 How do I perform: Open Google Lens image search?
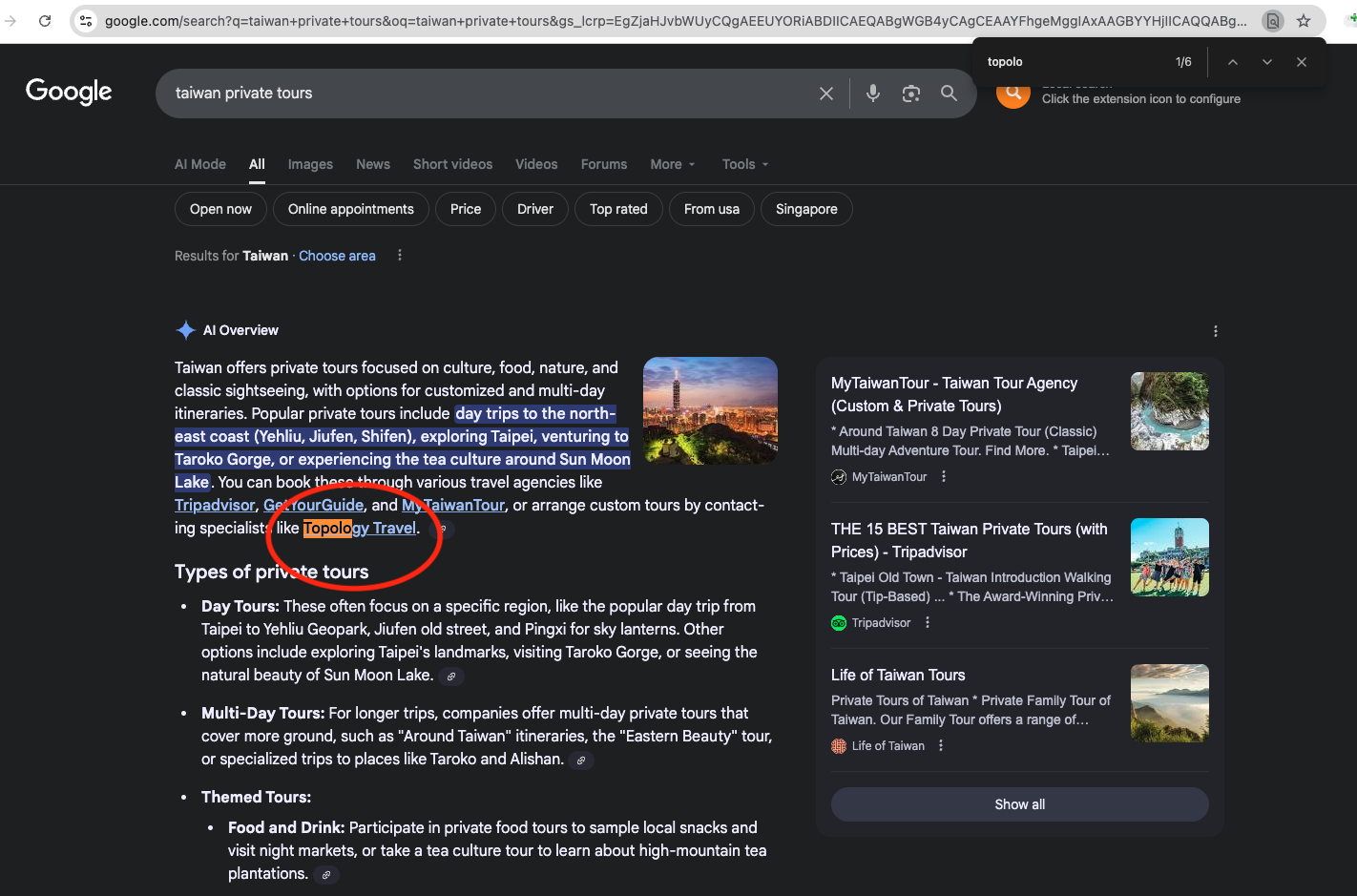[x=910, y=94]
